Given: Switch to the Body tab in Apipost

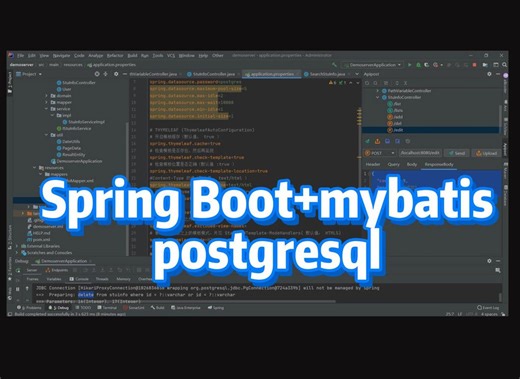Looking at the screenshot, I should (x=412, y=164).
